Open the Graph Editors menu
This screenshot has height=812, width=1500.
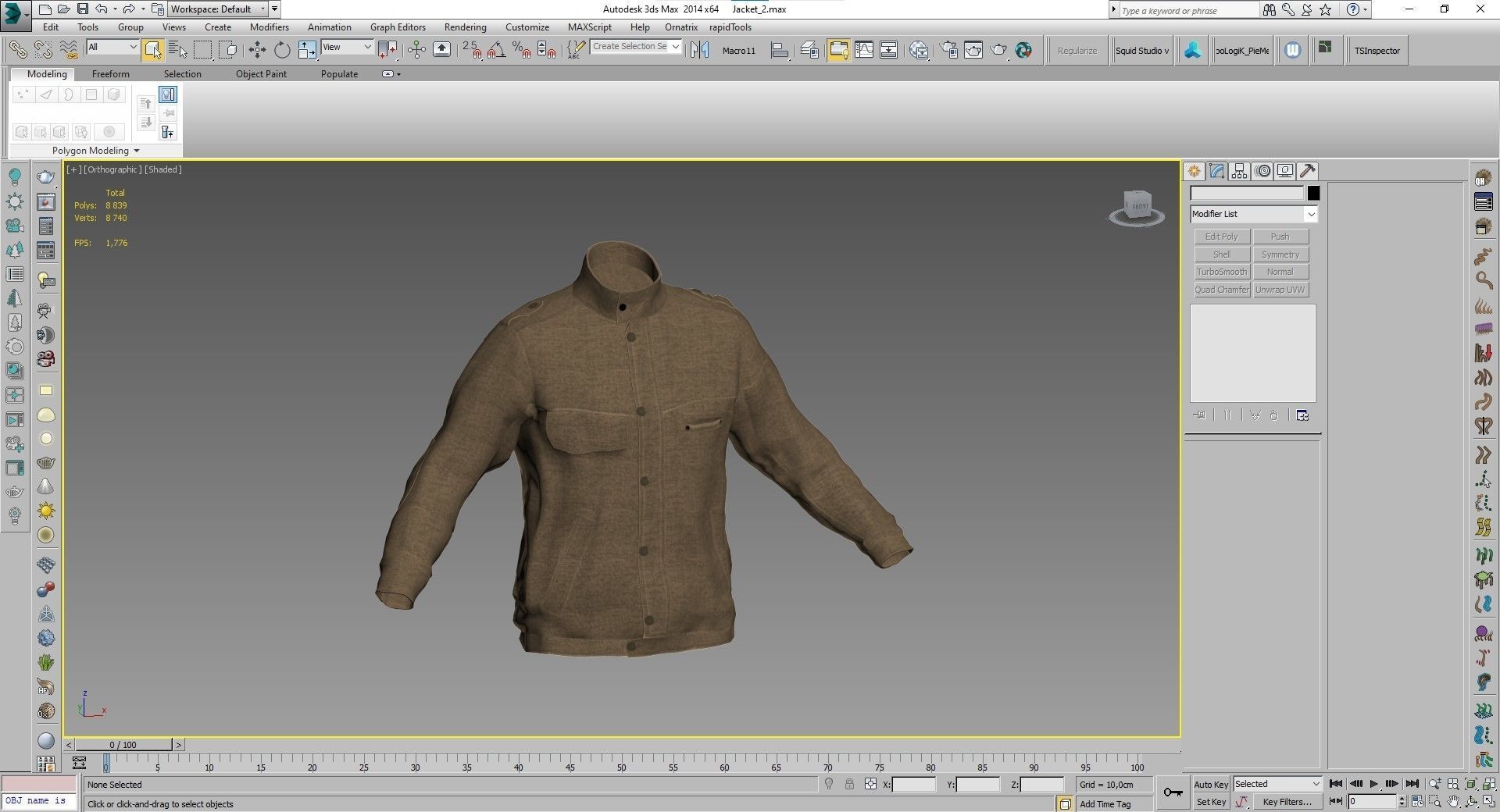pyautogui.click(x=398, y=27)
